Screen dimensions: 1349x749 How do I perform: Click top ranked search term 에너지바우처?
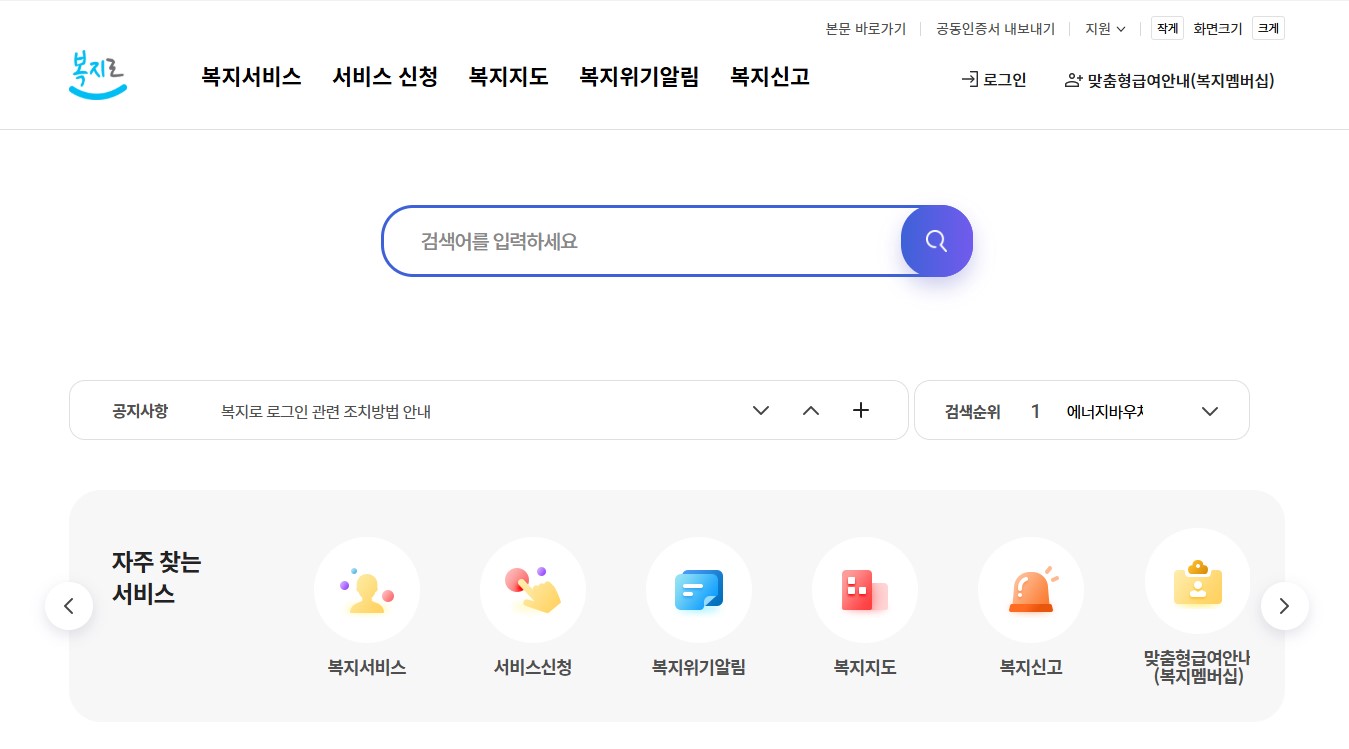pos(1105,411)
